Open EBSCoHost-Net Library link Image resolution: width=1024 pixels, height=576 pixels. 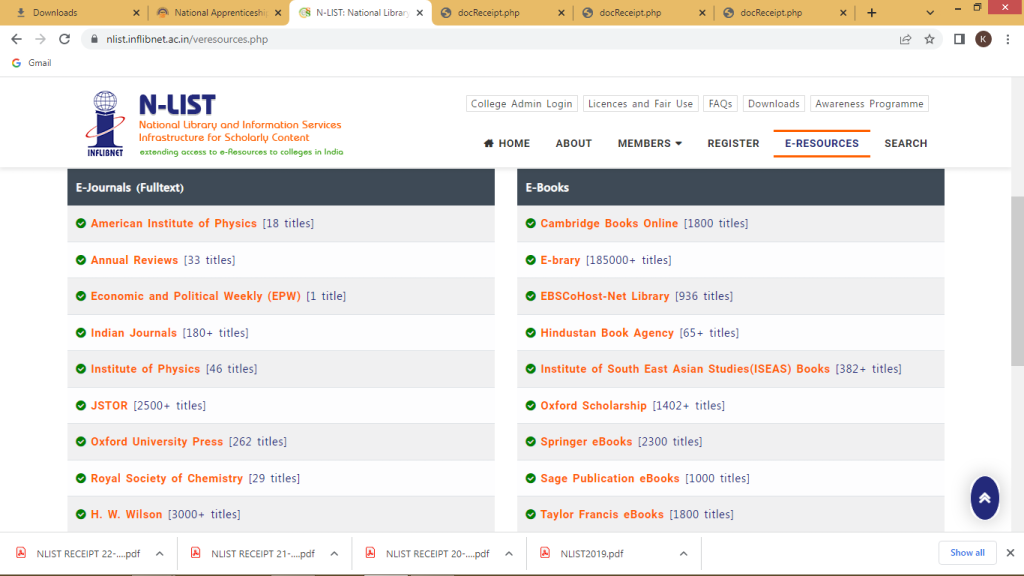[605, 296]
